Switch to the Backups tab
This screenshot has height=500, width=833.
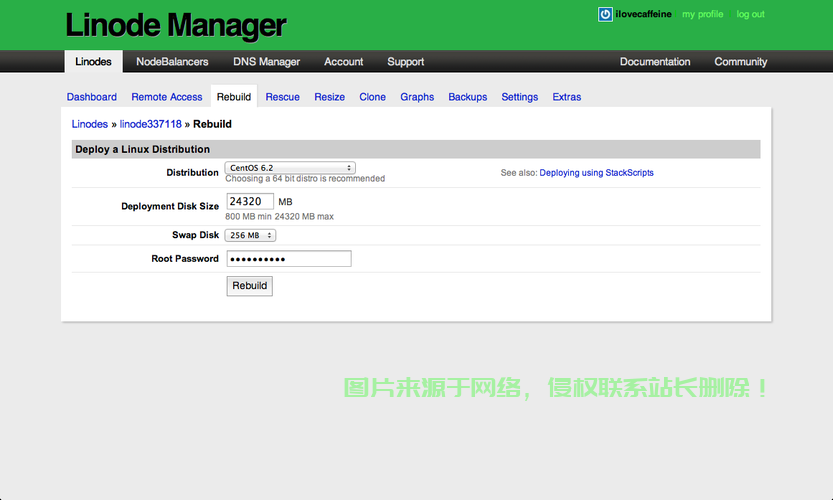coord(468,97)
